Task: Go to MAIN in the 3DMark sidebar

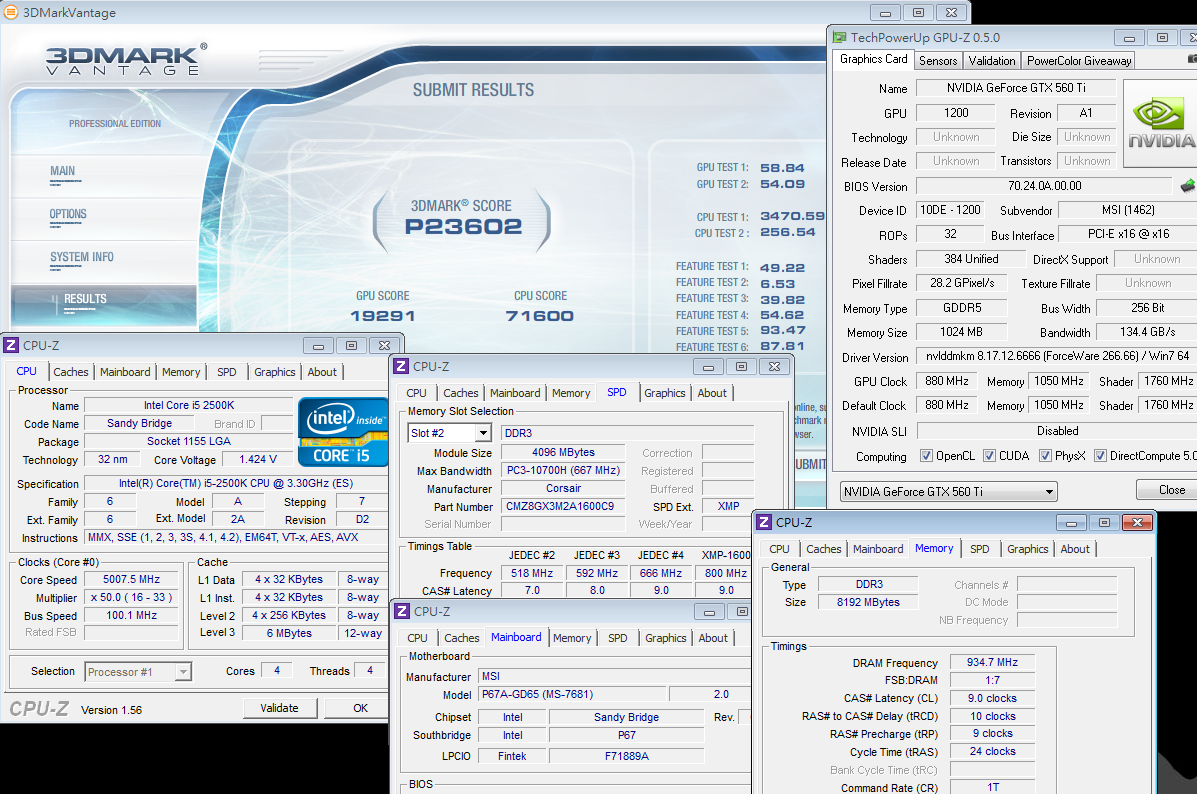Action: coord(63,171)
